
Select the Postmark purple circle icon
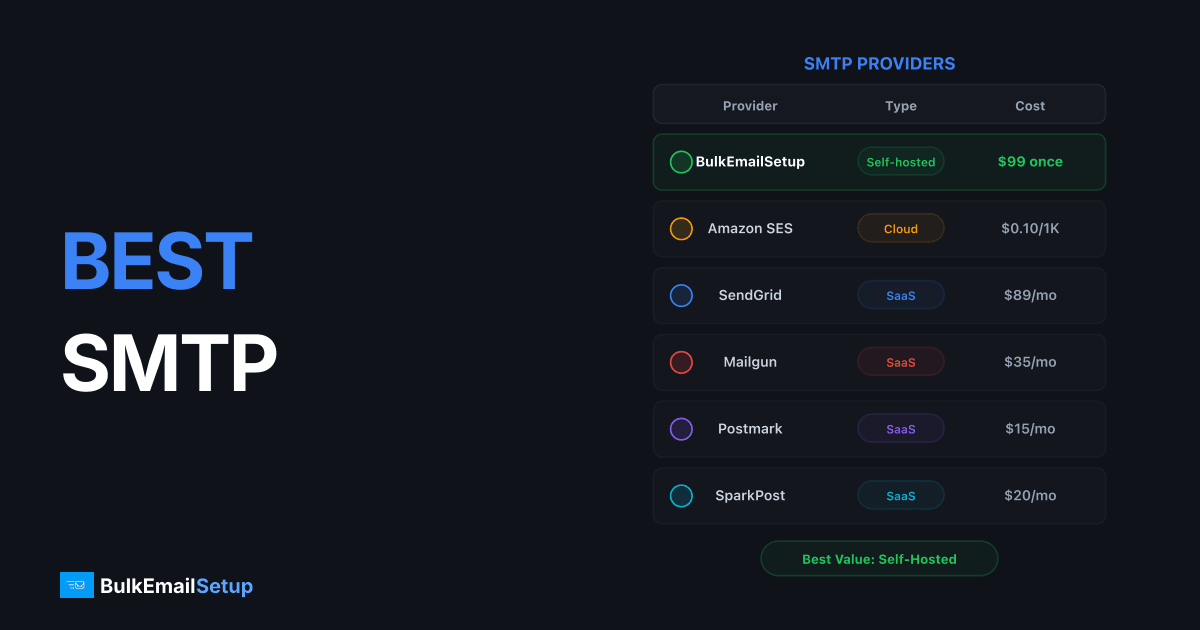tap(681, 428)
